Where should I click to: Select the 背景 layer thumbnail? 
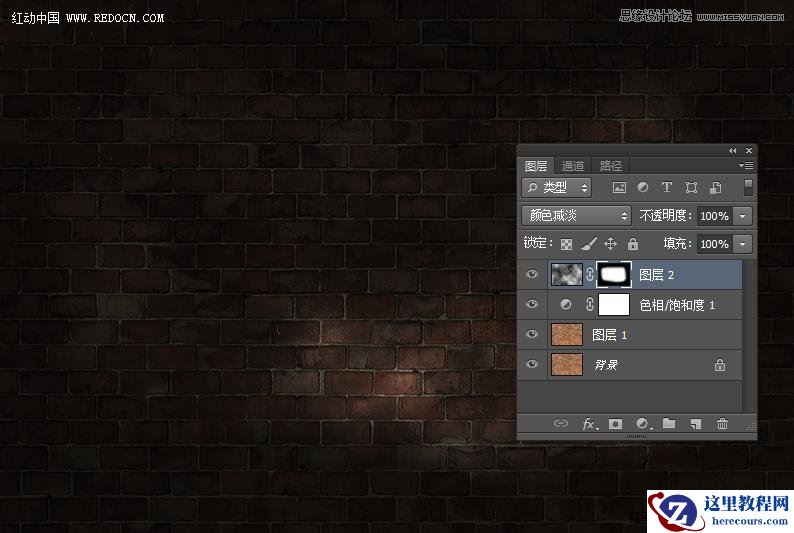[567, 364]
